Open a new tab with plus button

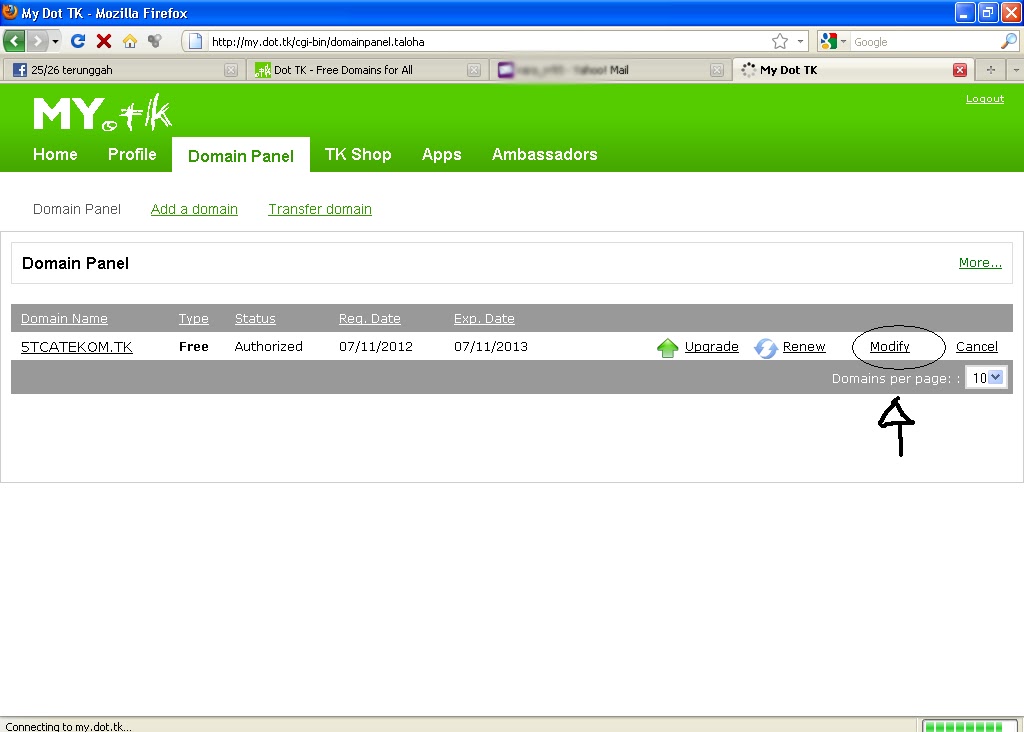click(991, 70)
